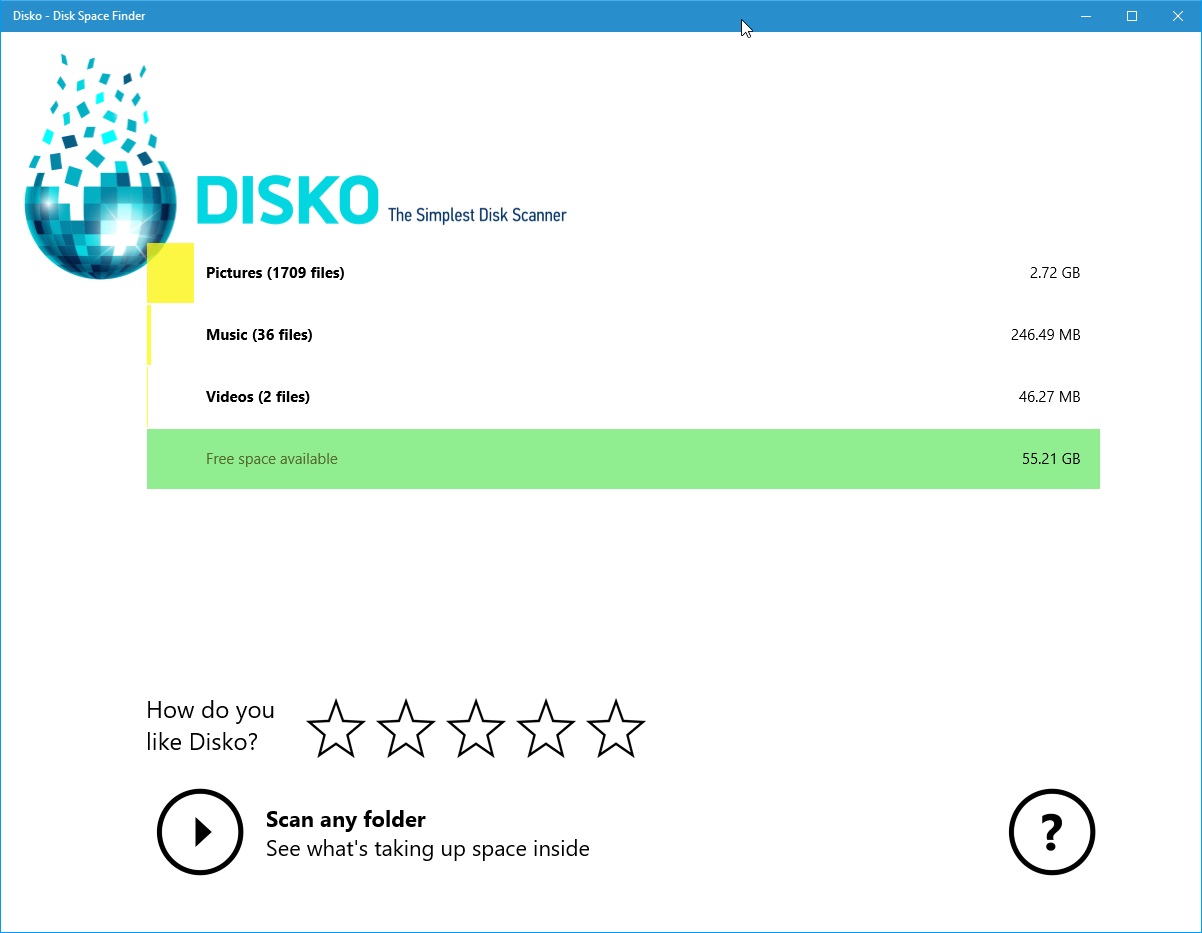
Task: Give Disko a three-star rating
Action: point(475,728)
